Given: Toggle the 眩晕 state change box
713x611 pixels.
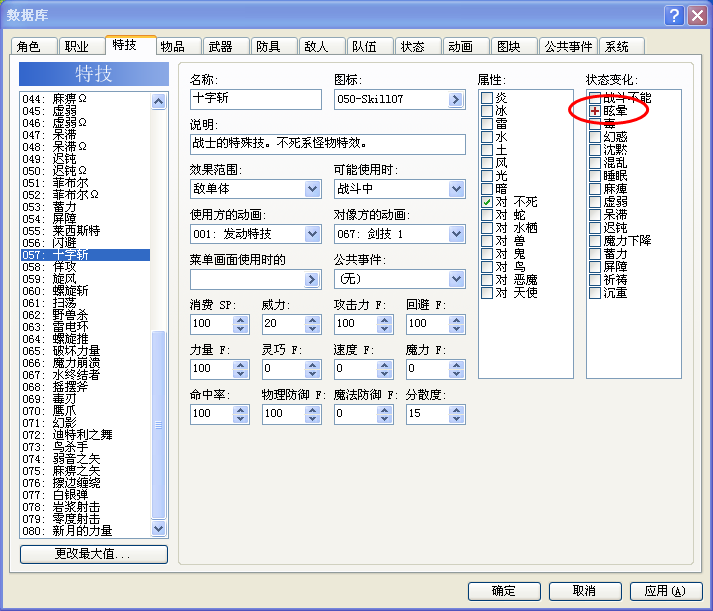Looking at the screenshot, I should pyautogui.click(x=595, y=110).
